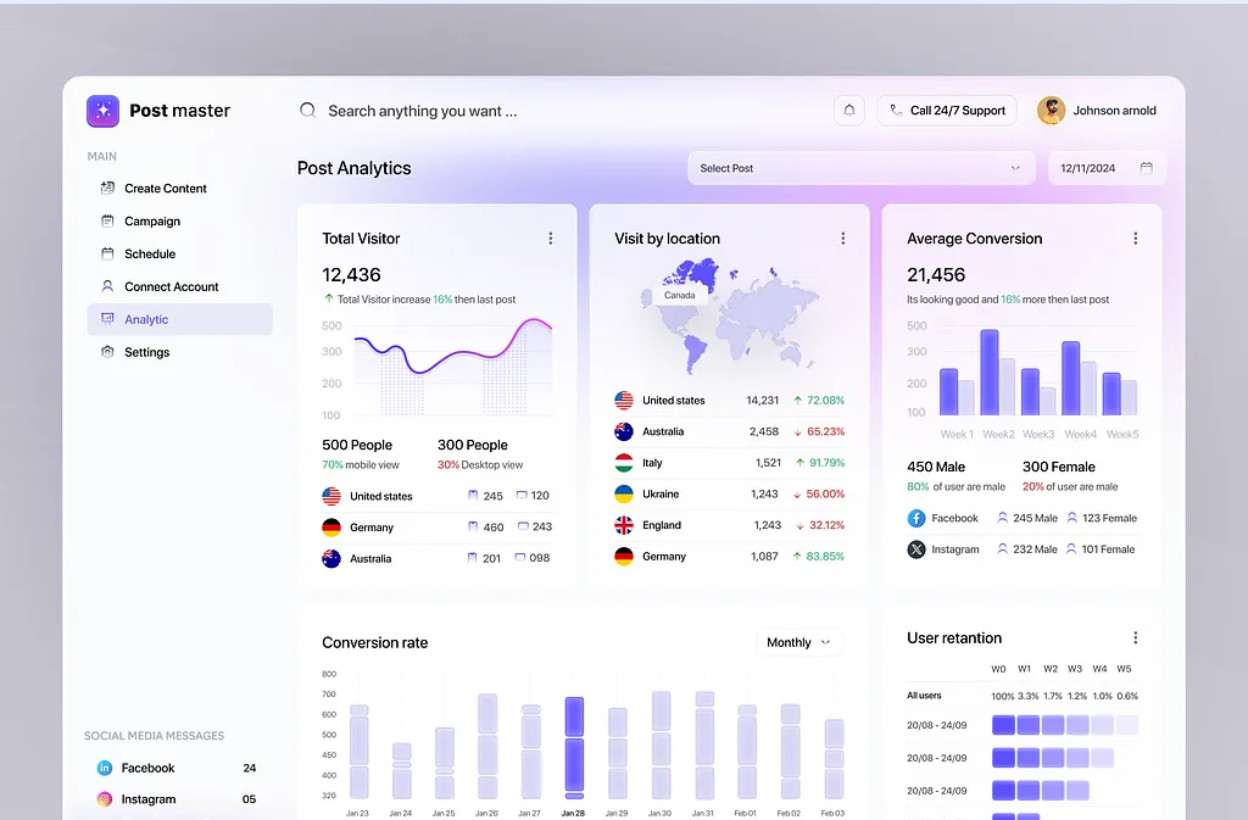Click the Post master logo icon
1248x820 pixels.
coord(103,111)
